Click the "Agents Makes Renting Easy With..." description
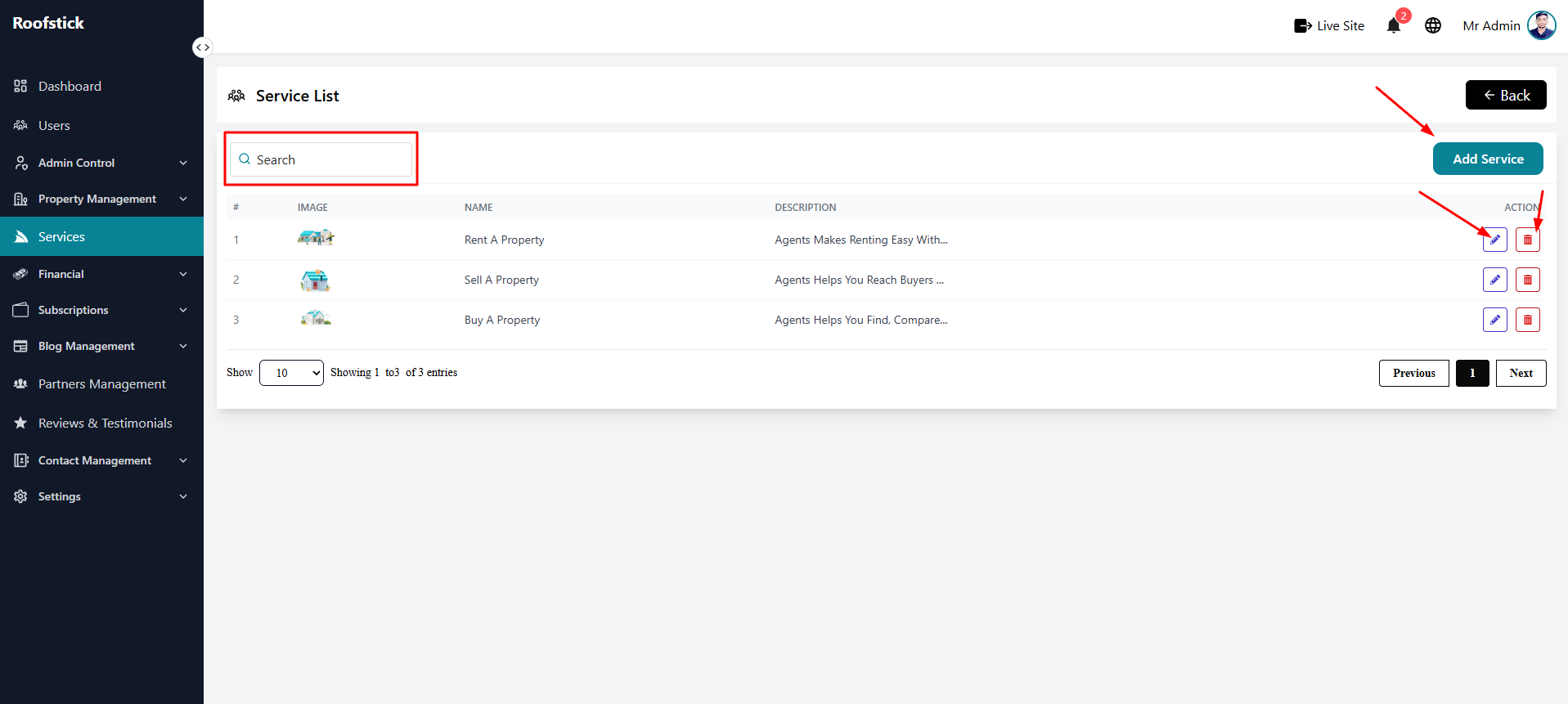The width and height of the screenshot is (1568, 704). [861, 240]
